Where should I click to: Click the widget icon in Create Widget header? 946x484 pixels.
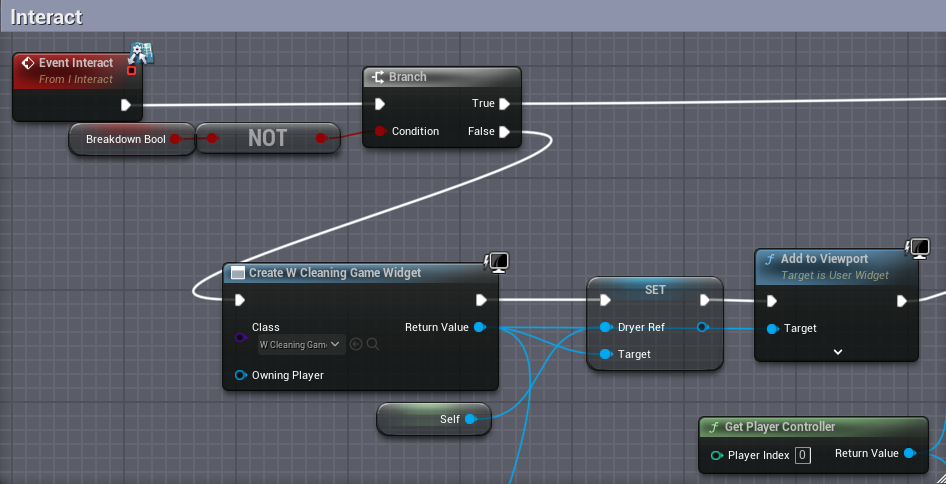point(238,273)
